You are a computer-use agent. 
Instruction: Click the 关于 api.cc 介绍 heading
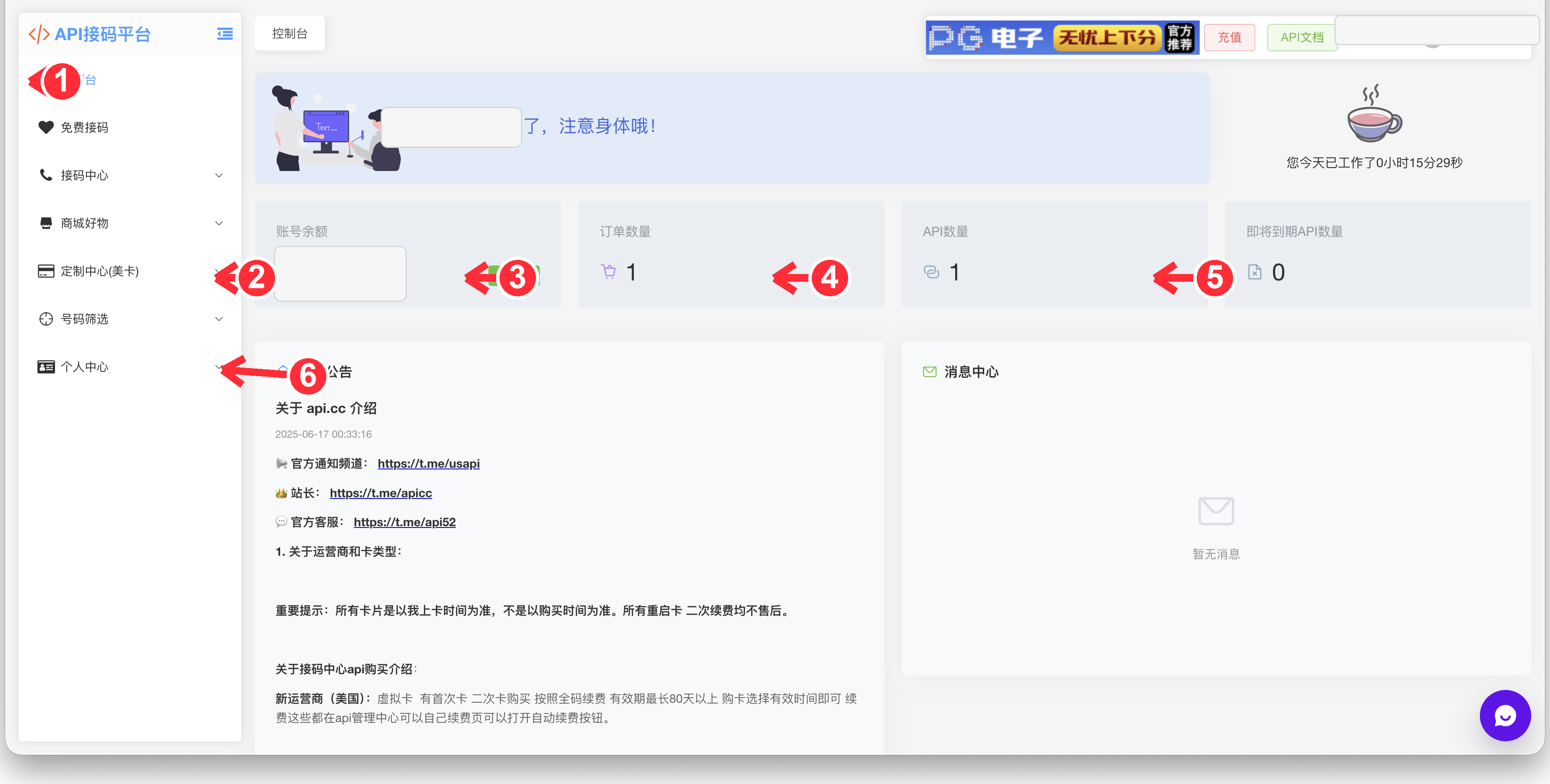(x=325, y=408)
